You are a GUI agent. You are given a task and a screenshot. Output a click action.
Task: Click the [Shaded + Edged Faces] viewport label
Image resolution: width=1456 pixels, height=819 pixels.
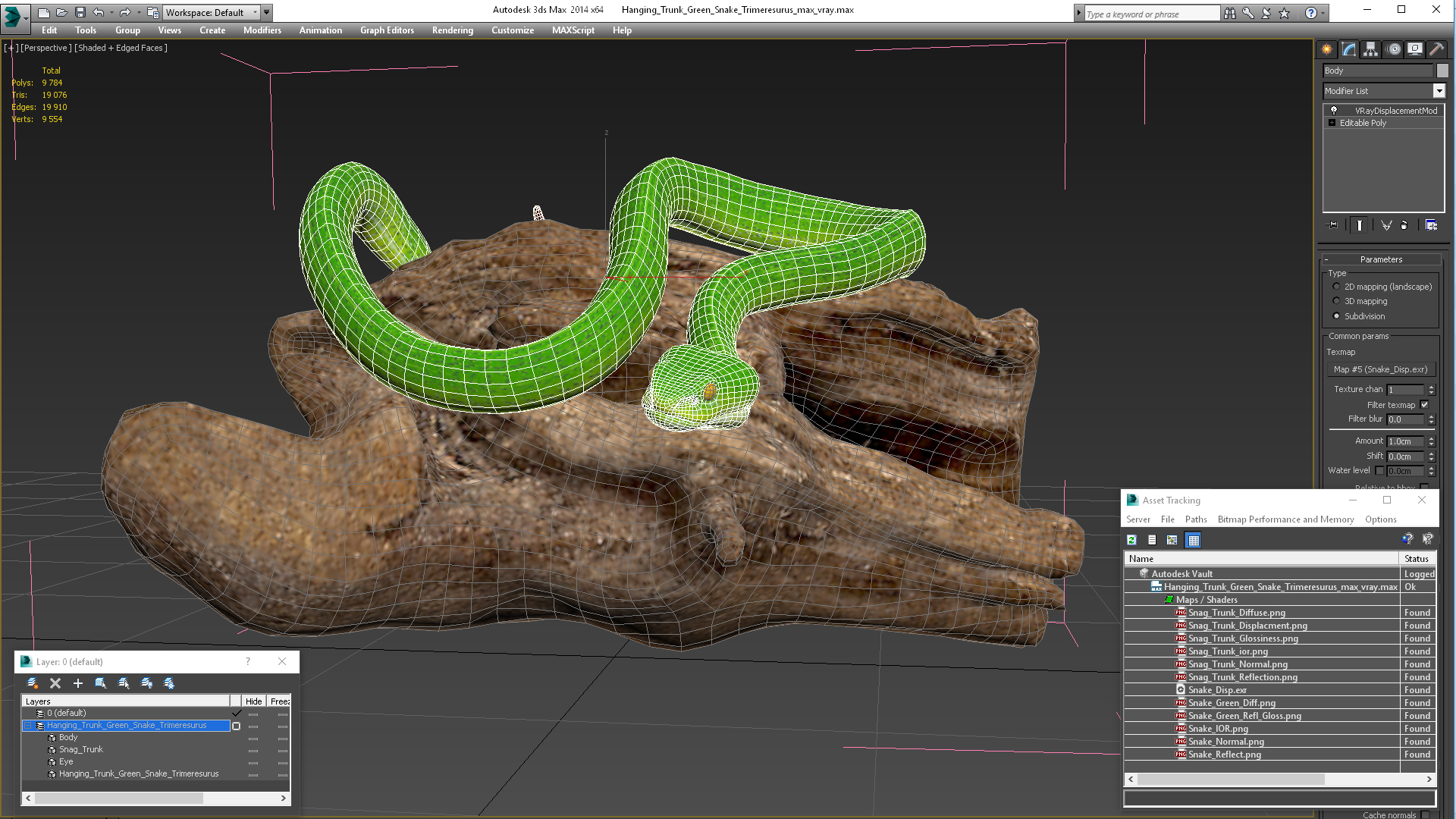(121, 48)
